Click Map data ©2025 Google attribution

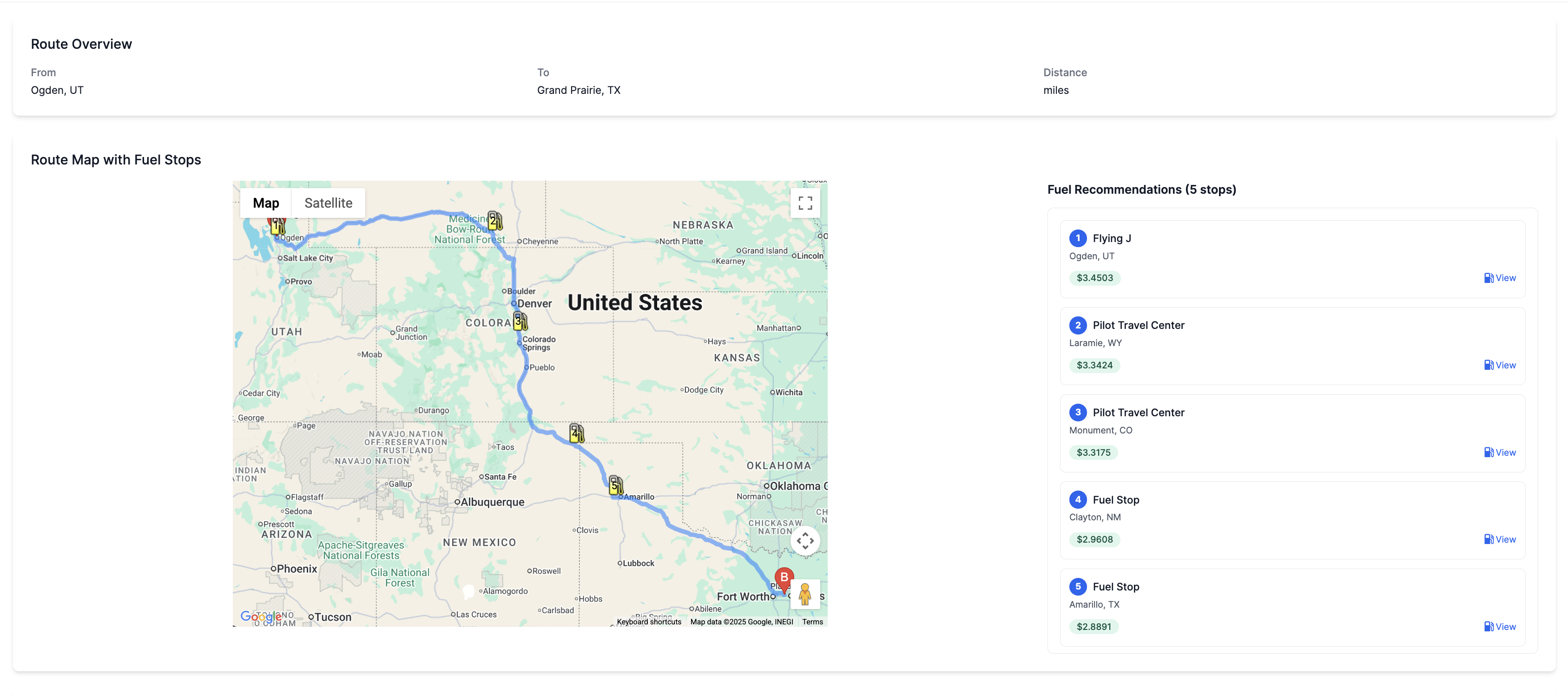pyautogui.click(x=741, y=622)
